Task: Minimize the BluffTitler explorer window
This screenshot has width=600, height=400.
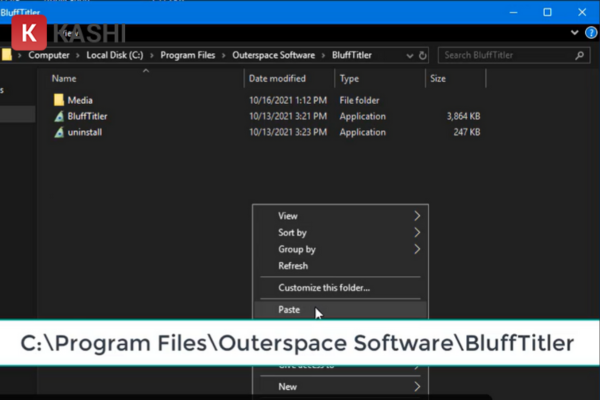Action: pos(514,13)
